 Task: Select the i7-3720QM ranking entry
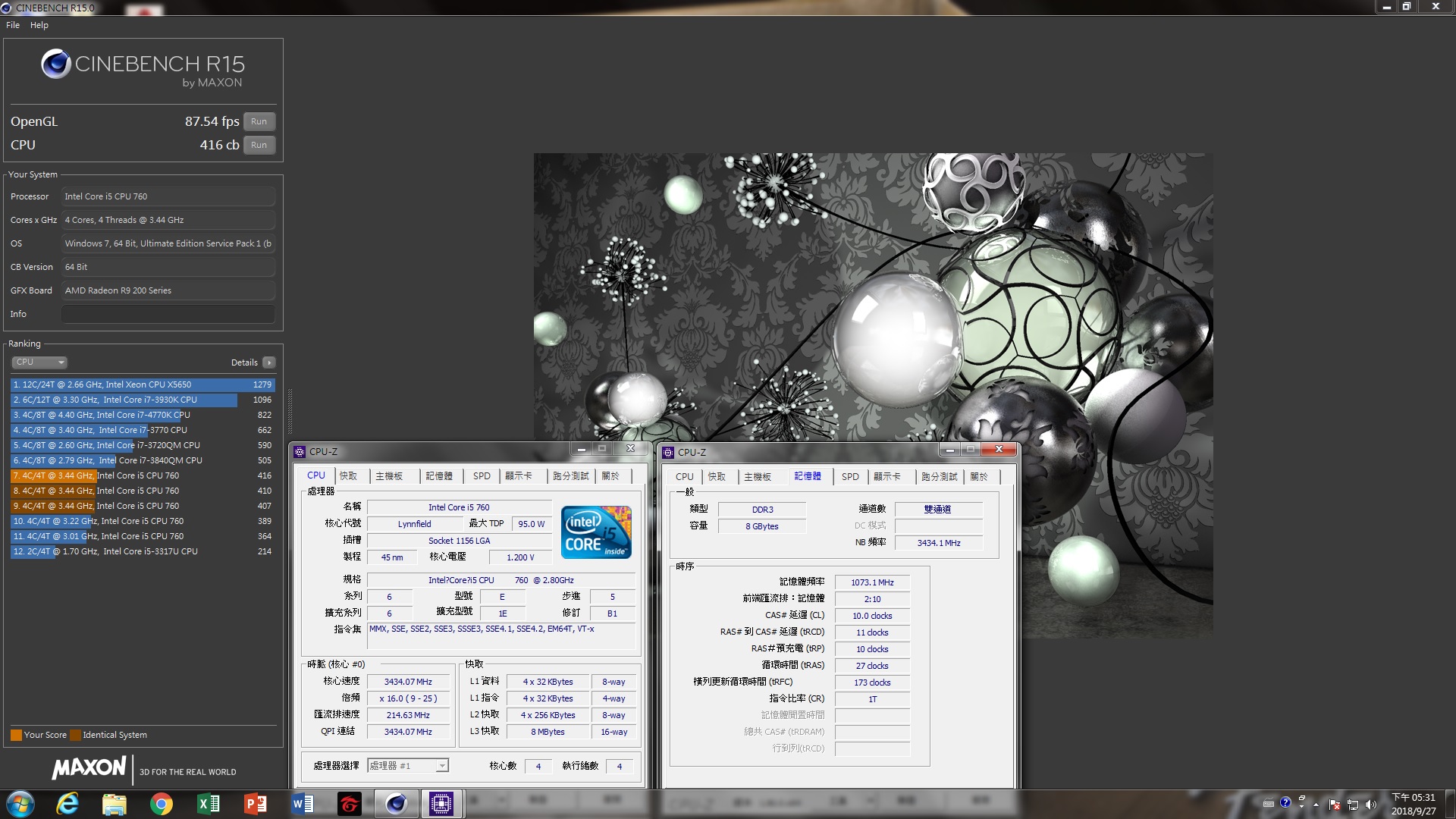pyautogui.click(x=142, y=445)
